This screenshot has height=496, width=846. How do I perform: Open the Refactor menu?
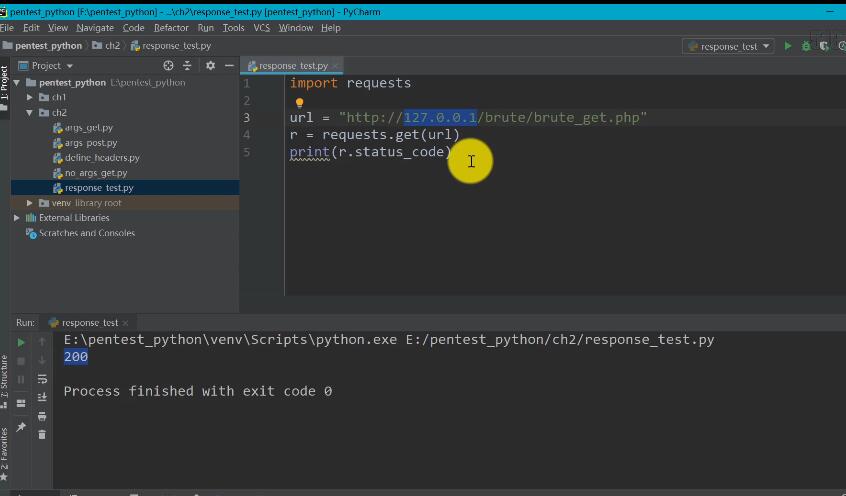pos(171,28)
